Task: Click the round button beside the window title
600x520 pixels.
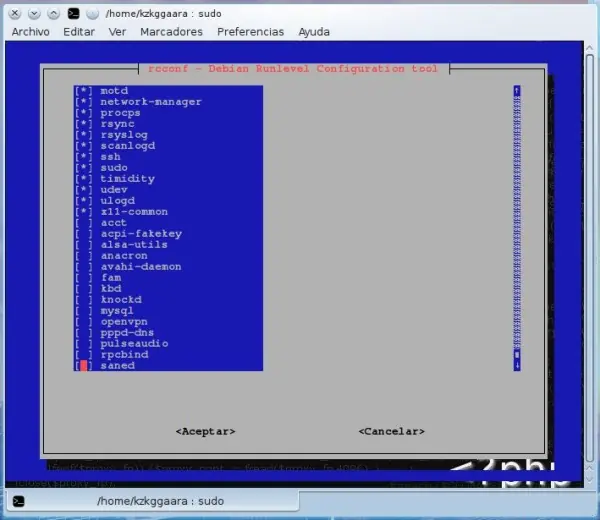Action: pos(92,14)
